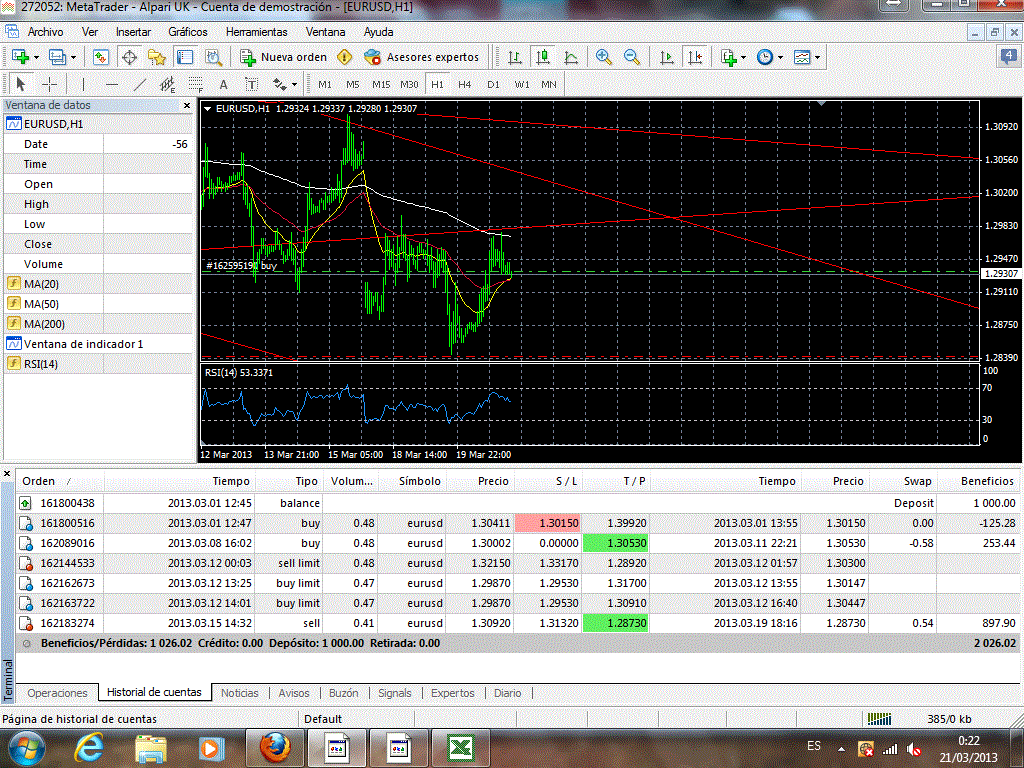The image size is (1024, 768).
Task: Select the H4 timeframe
Action: pos(465,84)
